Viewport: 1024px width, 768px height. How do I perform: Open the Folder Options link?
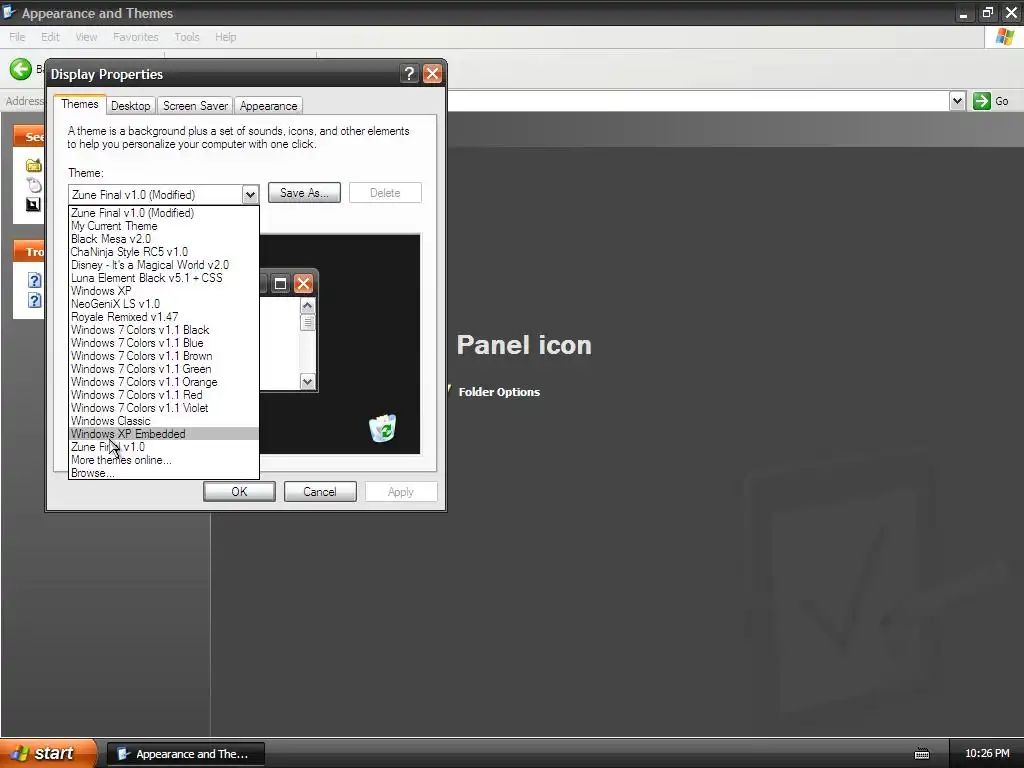pyautogui.click(x=500, y=392)
